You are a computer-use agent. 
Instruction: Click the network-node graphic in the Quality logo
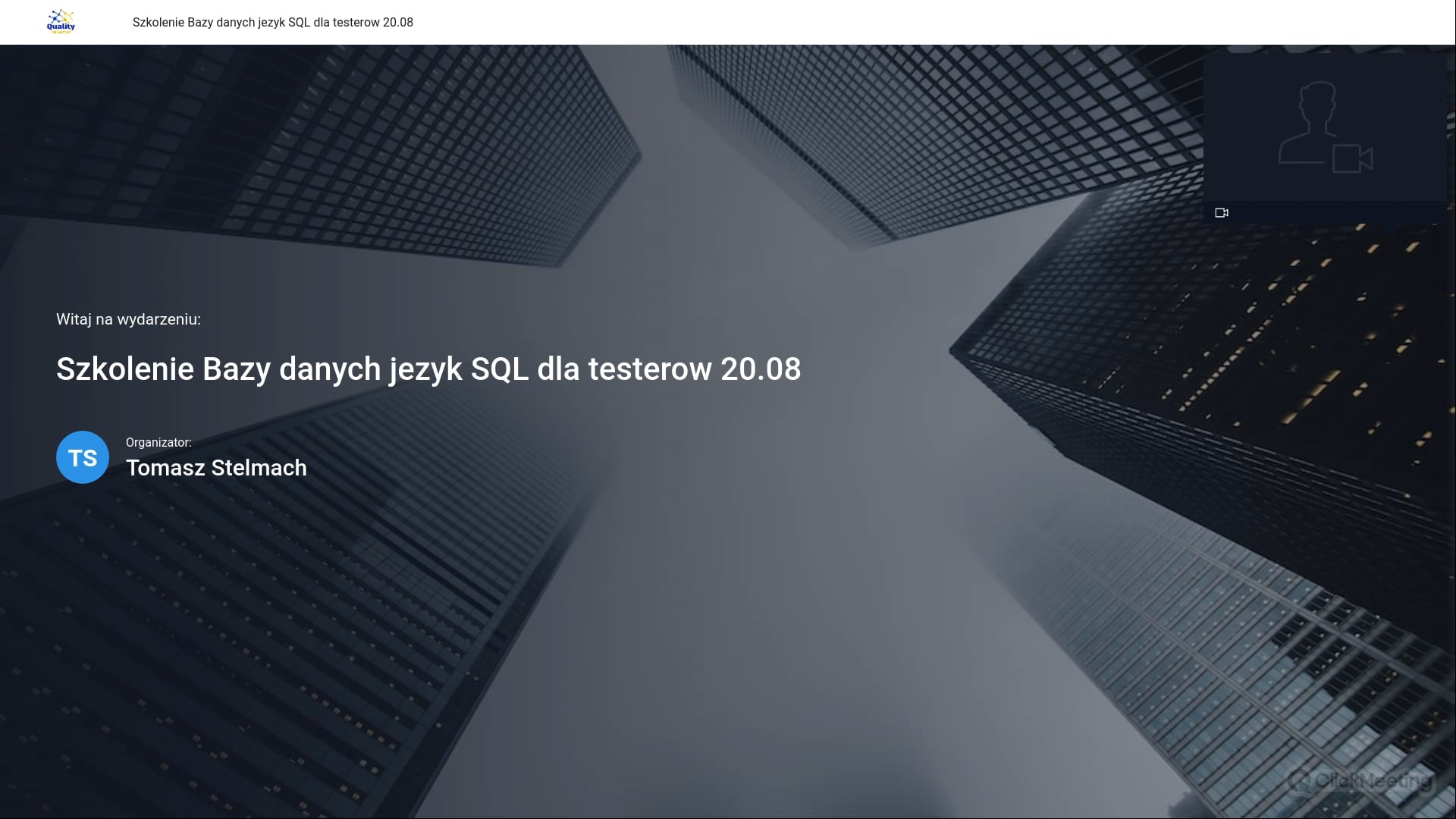[x=61, y=15]
